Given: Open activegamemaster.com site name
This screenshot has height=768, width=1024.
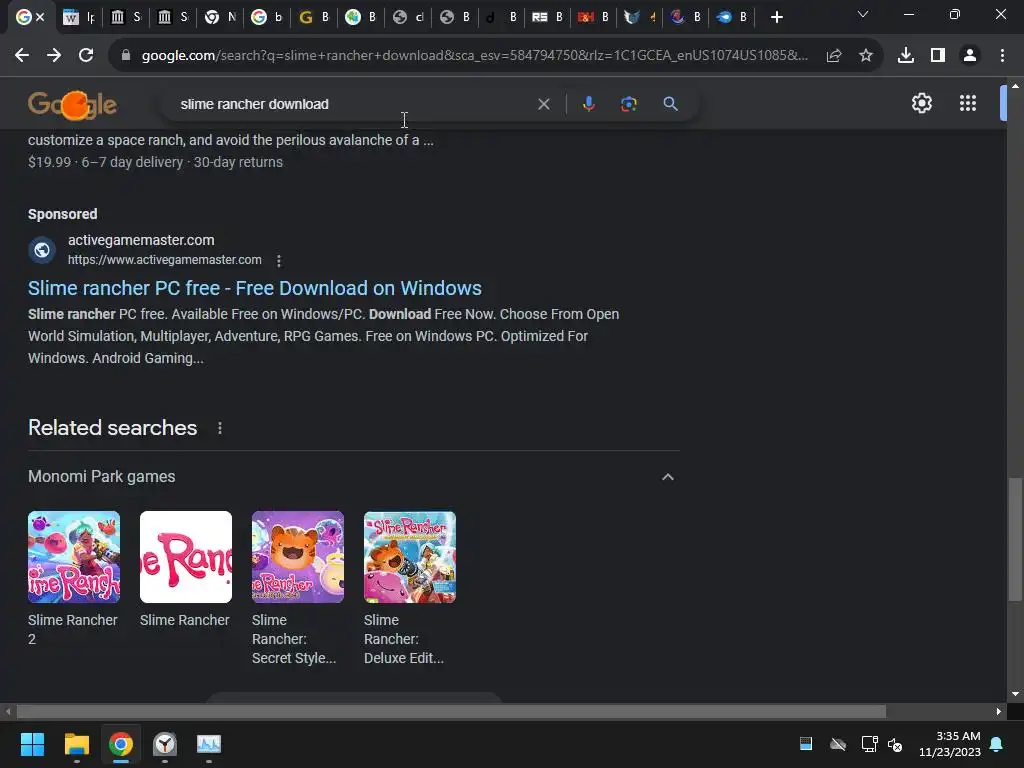Looking at the screenshot, I should (141, 240).
